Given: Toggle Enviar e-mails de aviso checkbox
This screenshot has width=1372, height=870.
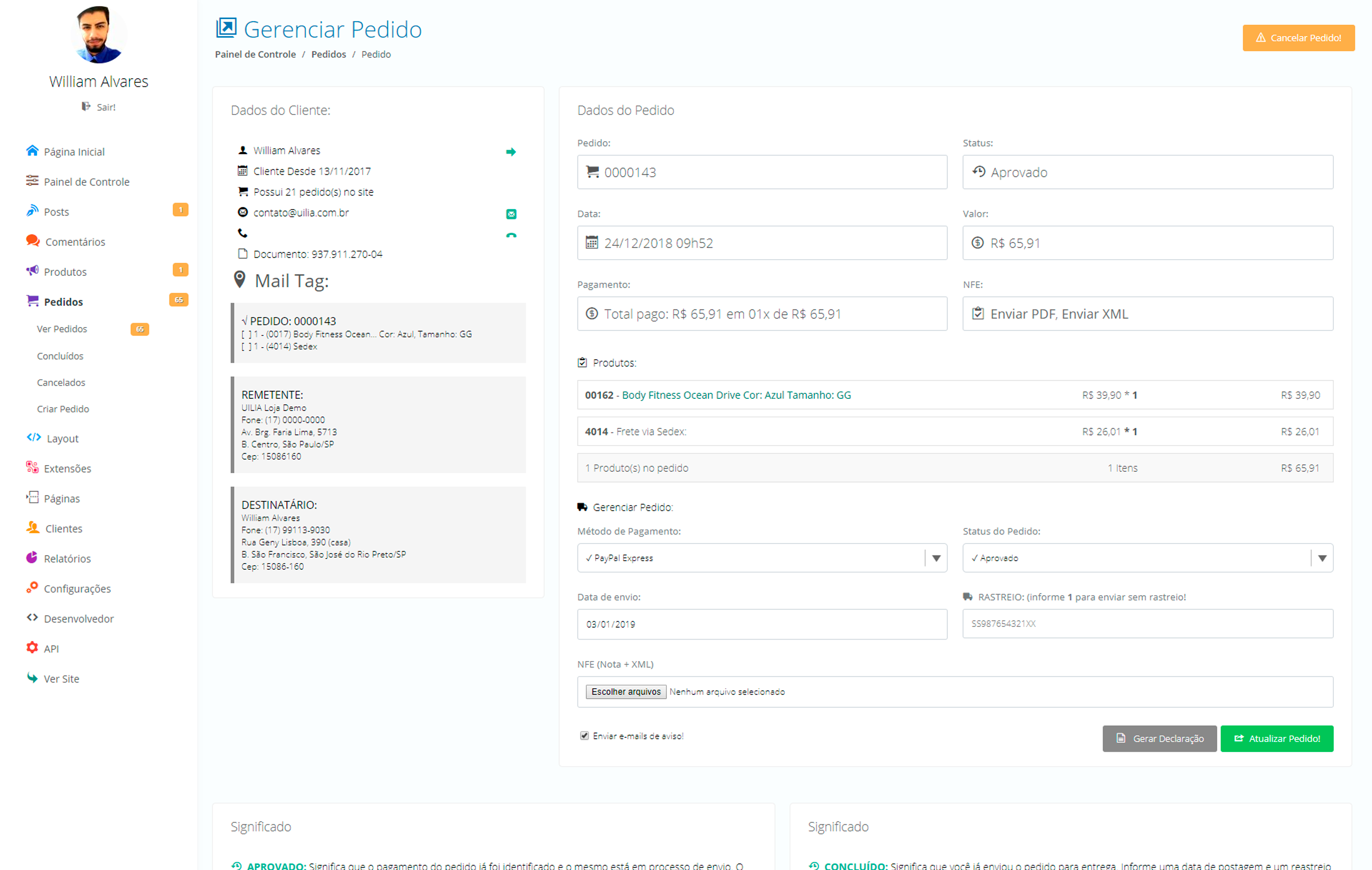Looking at the screenshot, I should pos(584,735).
